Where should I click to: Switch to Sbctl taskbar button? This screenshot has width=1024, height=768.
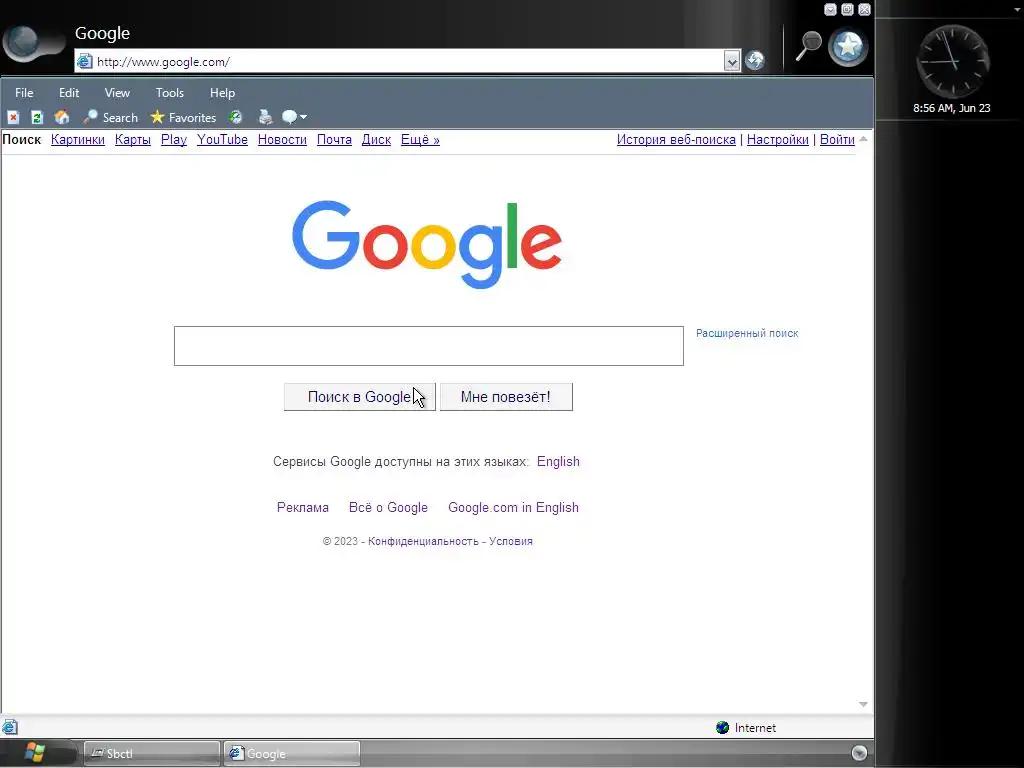coord(152,754)
